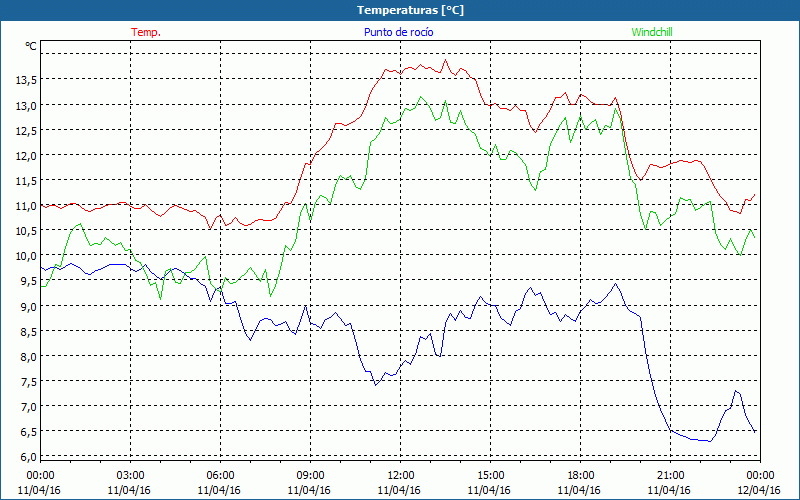This screenshot has width=800, height=500.
Task: Click the '18:00' time axis label
Action: click(581, 475)
